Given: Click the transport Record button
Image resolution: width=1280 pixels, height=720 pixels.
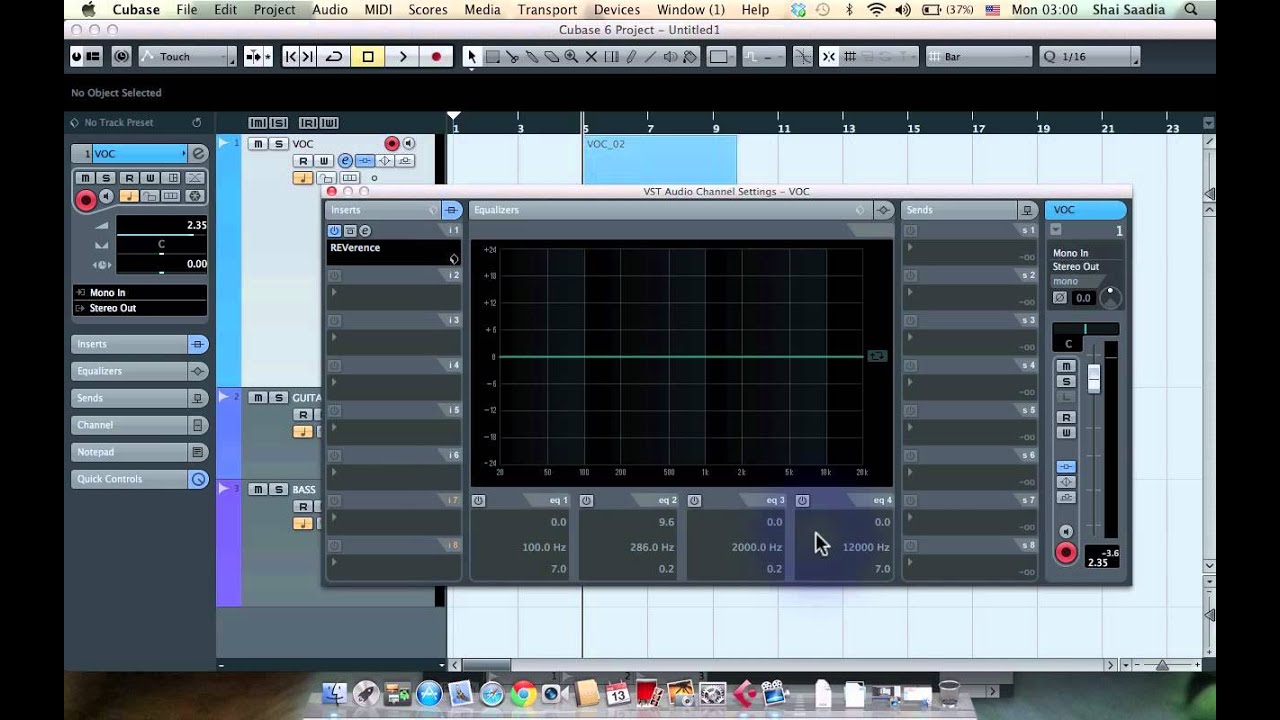Looking at the screenshot, I should pyautogui.click(x=436, y=57).
